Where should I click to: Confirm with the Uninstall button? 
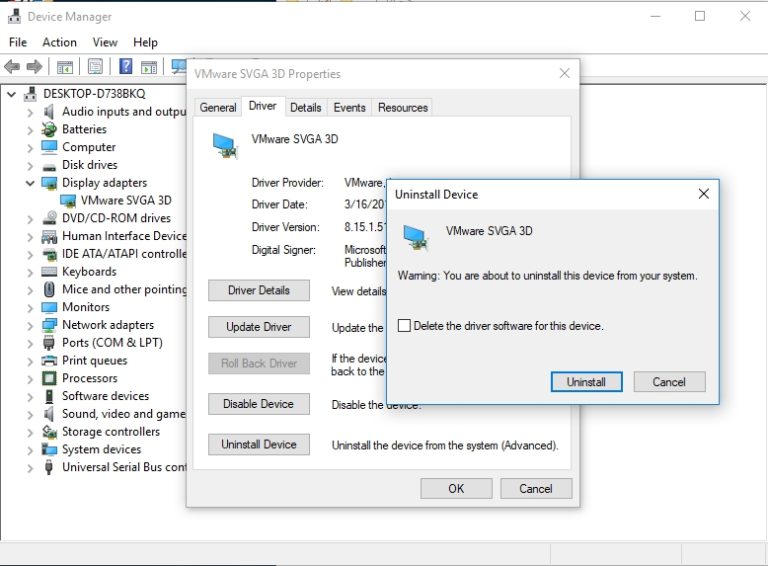pos(586,382)
